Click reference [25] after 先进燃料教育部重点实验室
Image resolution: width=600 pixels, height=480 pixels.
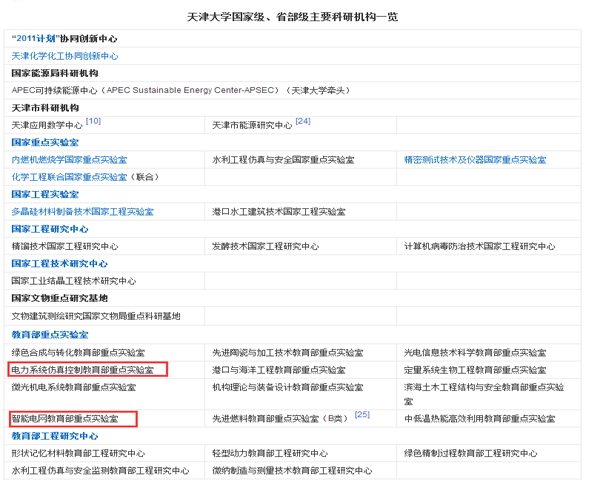pyautogui.click(x=362, y=415)
